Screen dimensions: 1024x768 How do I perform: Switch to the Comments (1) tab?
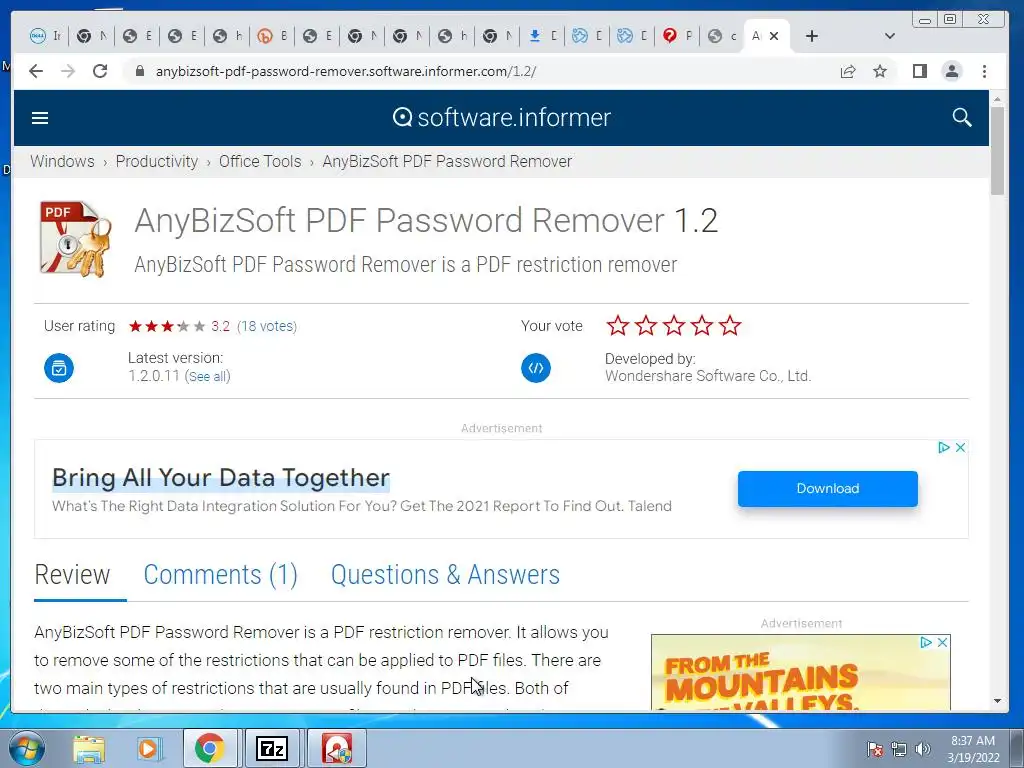click(x=221, y=575)
